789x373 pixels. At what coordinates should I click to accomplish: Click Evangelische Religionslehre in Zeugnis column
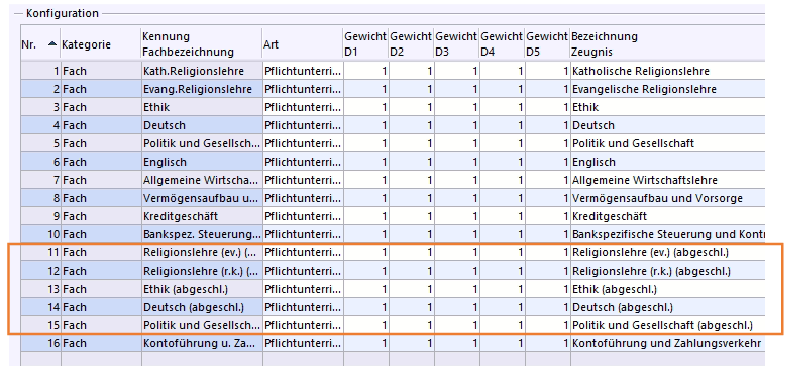pyautogui.click(x=667, y=90)
